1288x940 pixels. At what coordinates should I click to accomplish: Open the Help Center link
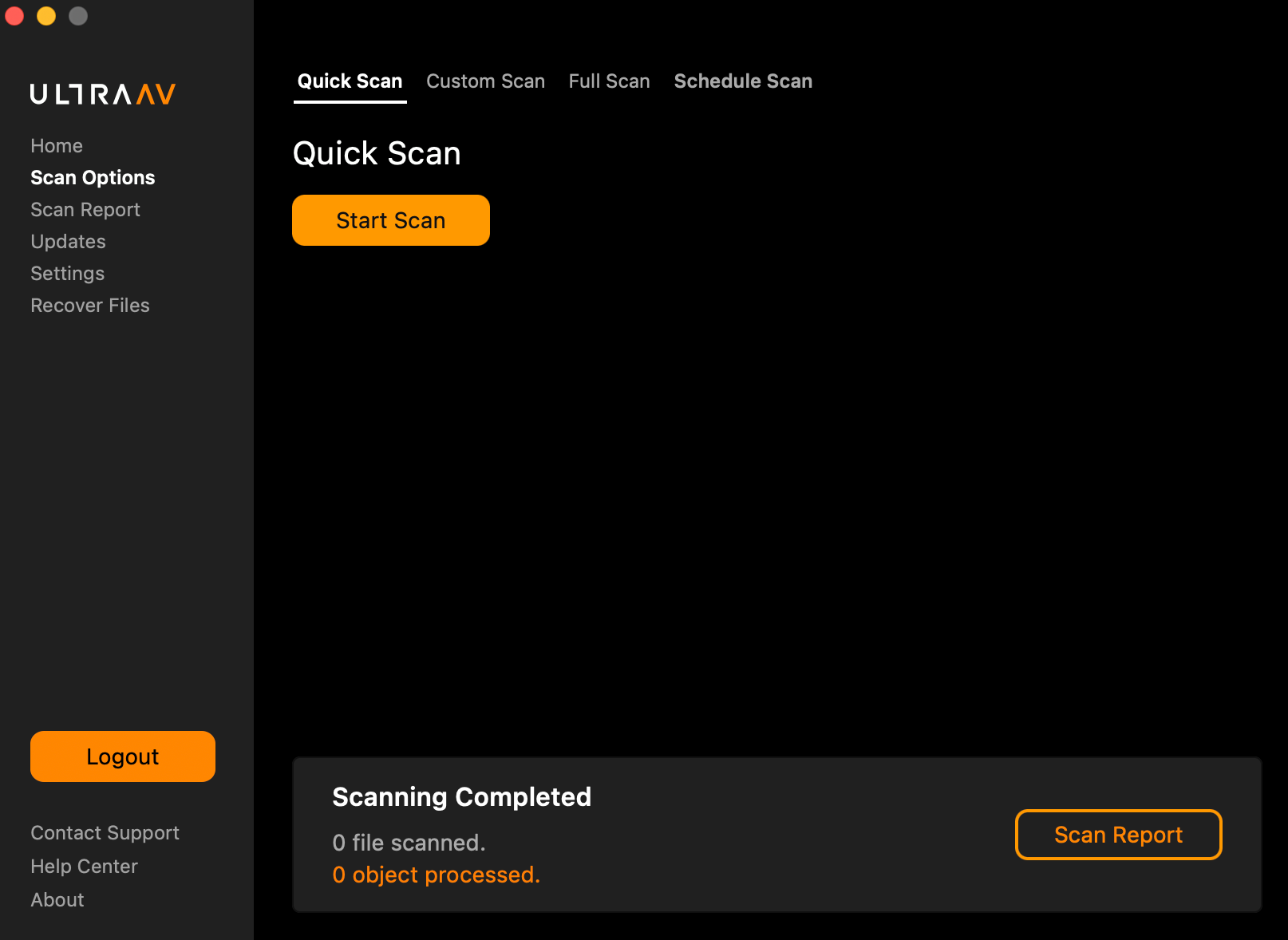(x=84, y=867)
